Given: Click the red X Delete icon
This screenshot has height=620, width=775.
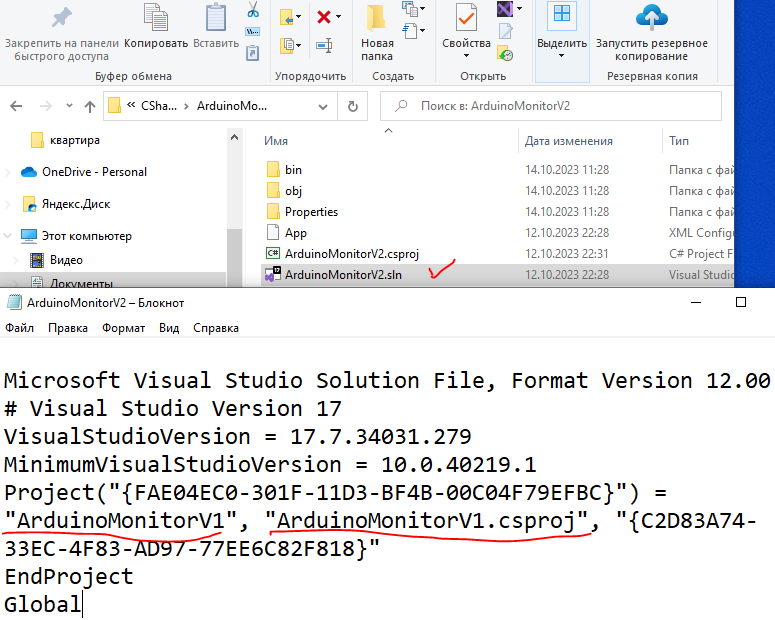Looking at the screenshot, I should [x=324, y=17].
